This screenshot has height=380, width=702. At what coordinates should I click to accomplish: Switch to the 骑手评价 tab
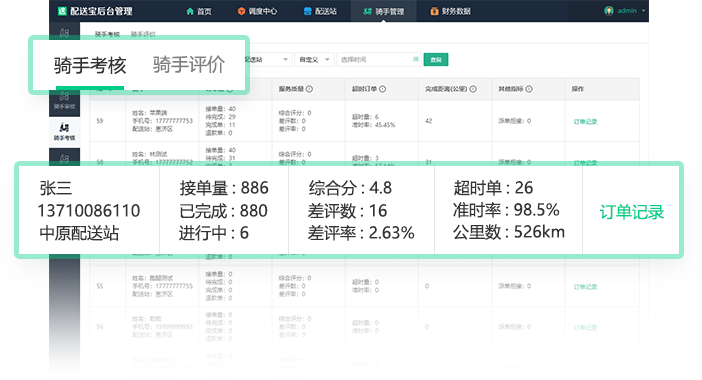coord(188,64)
